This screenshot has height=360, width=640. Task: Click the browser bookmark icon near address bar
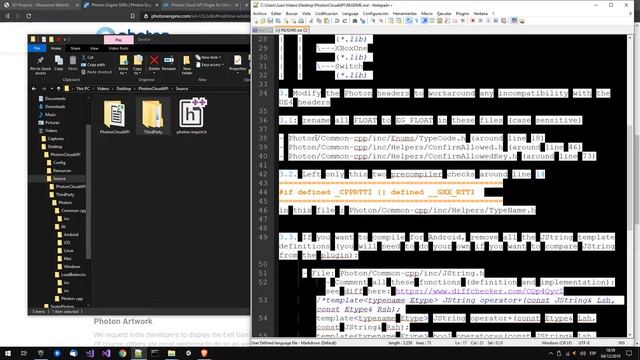click(x=132, y=16)
